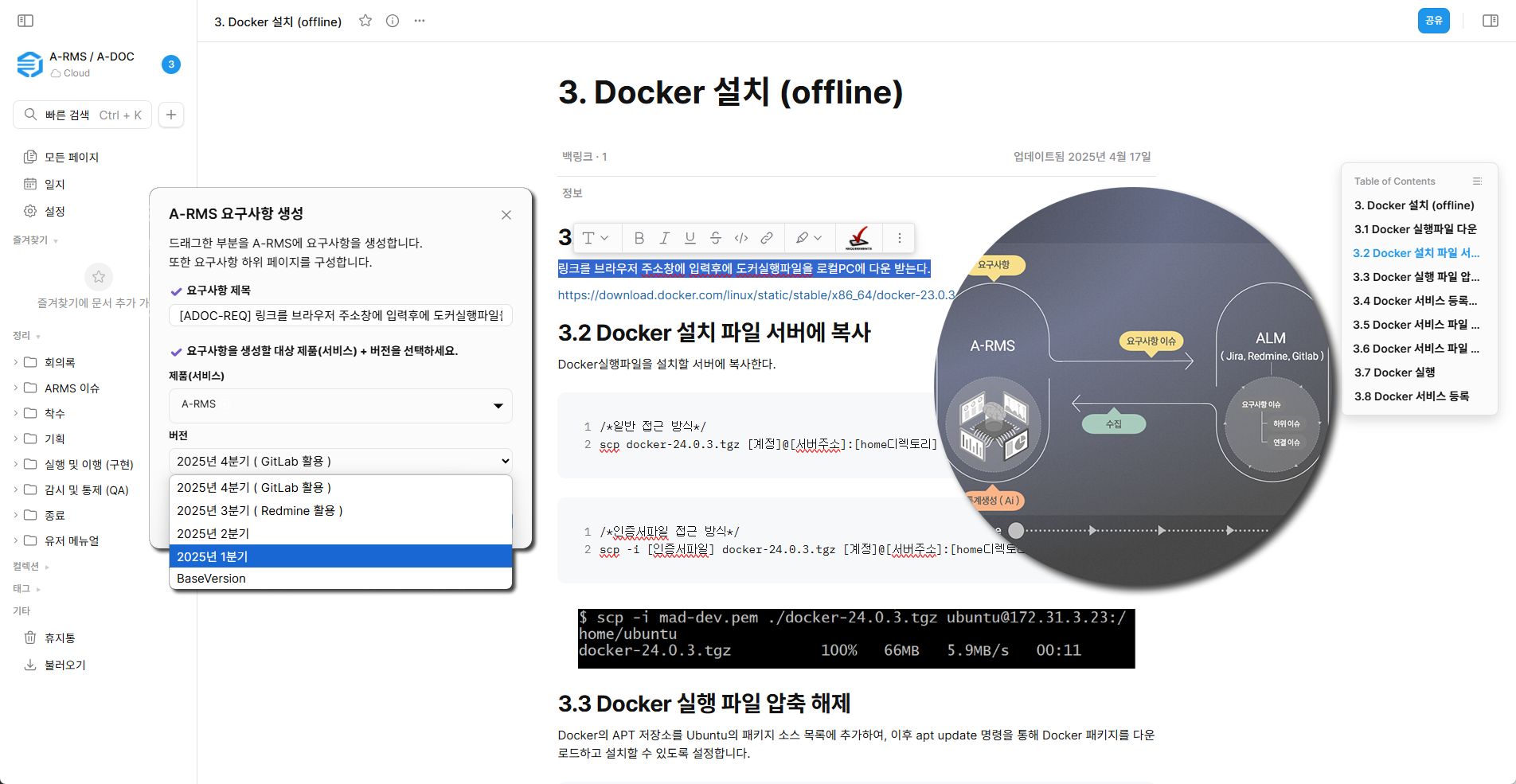The image size is (1516, 784).
Task: Click the requirement title input field
Action: click(340, 316)
